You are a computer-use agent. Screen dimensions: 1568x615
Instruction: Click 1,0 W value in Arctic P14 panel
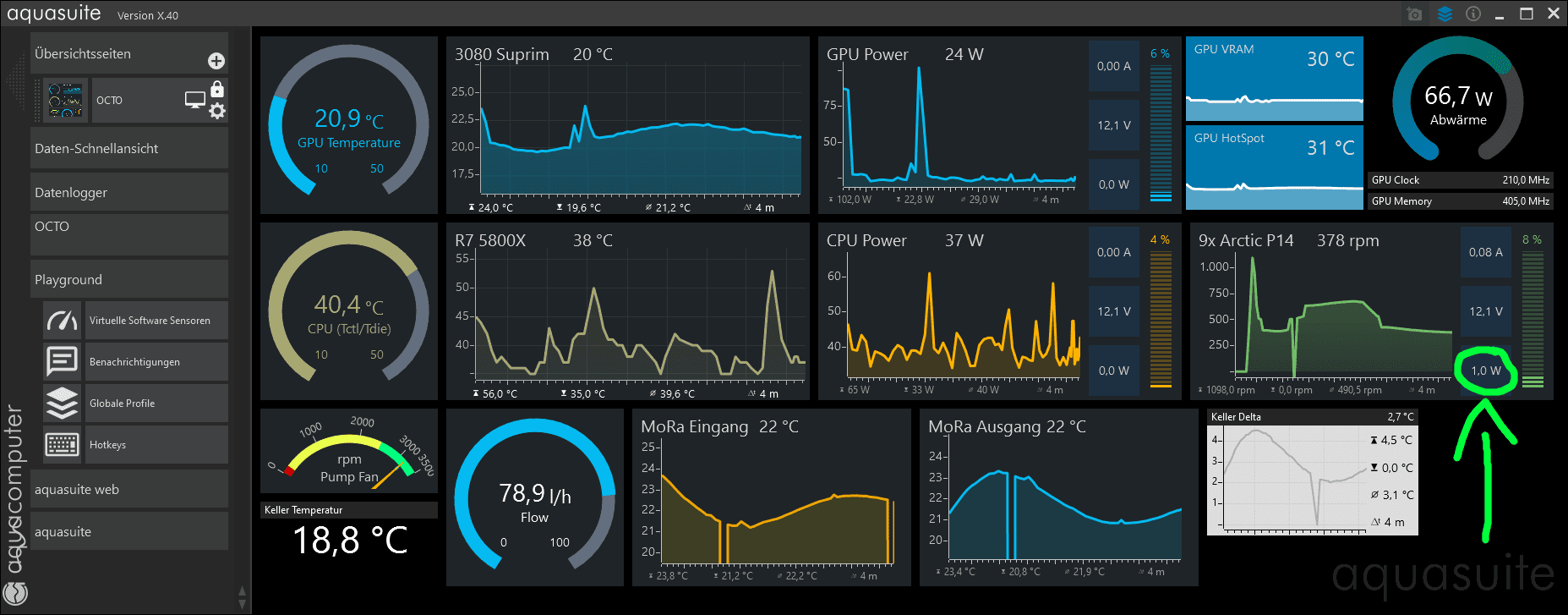coord(1486,371)
